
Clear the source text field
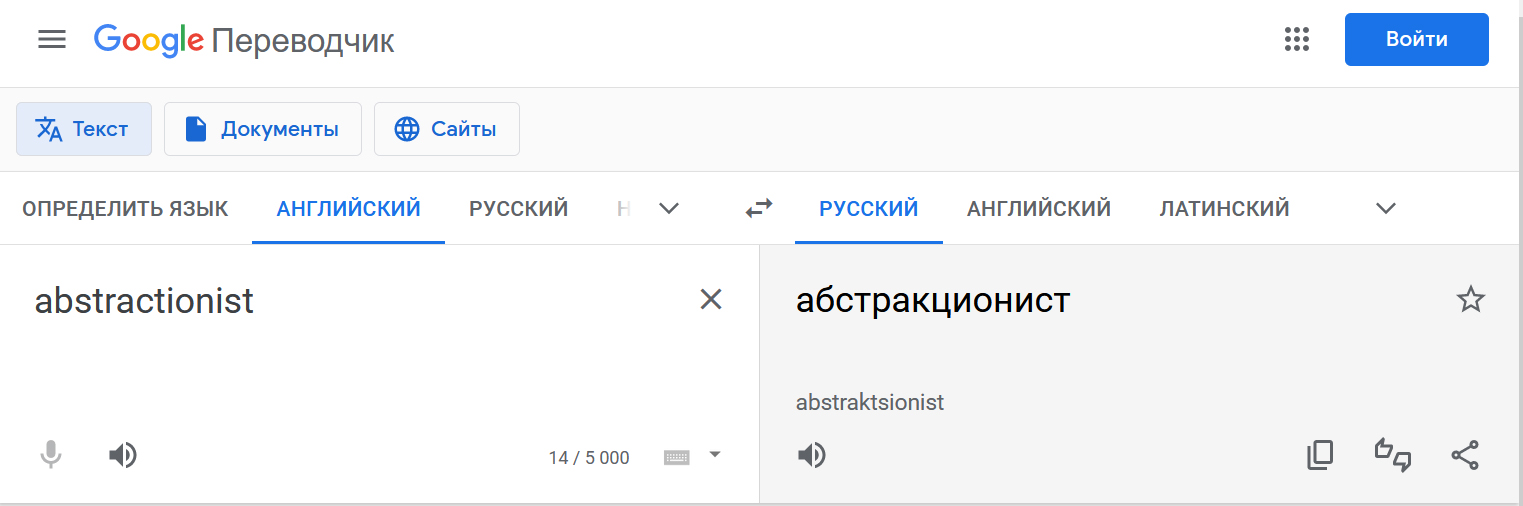pos(710,299)
